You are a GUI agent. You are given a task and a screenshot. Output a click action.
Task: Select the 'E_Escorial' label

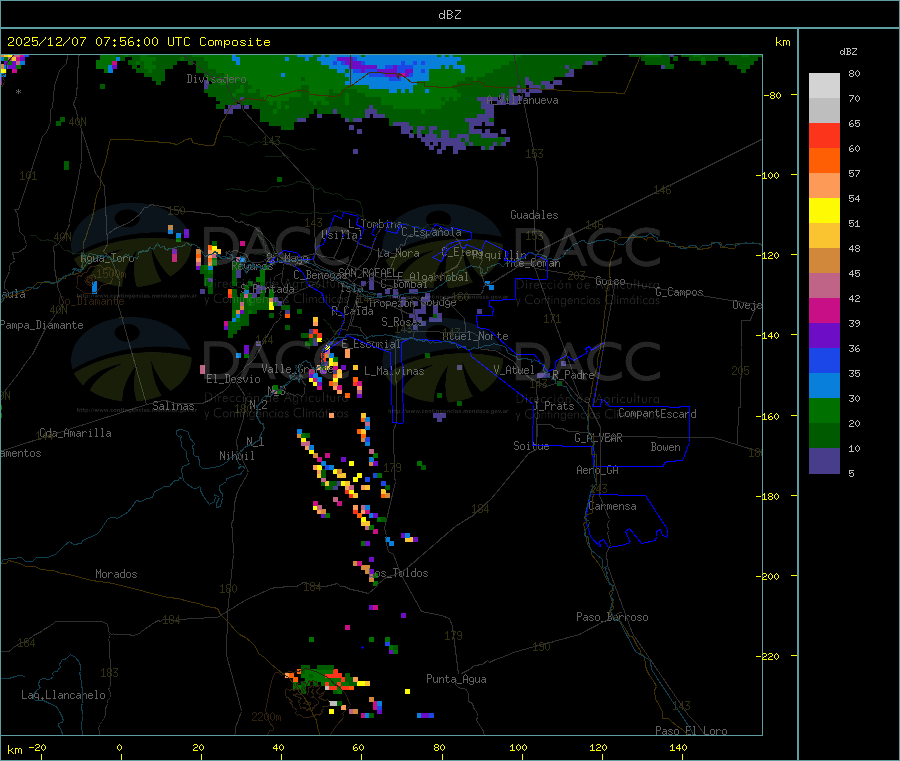coord(370,344)
